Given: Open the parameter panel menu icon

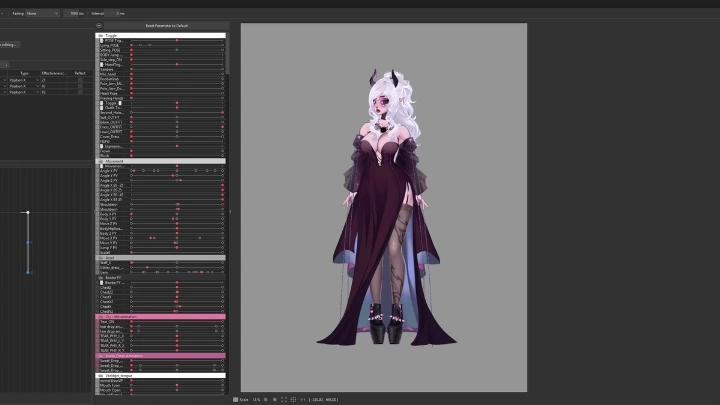Looking at the screenshot, I should 99,26.
